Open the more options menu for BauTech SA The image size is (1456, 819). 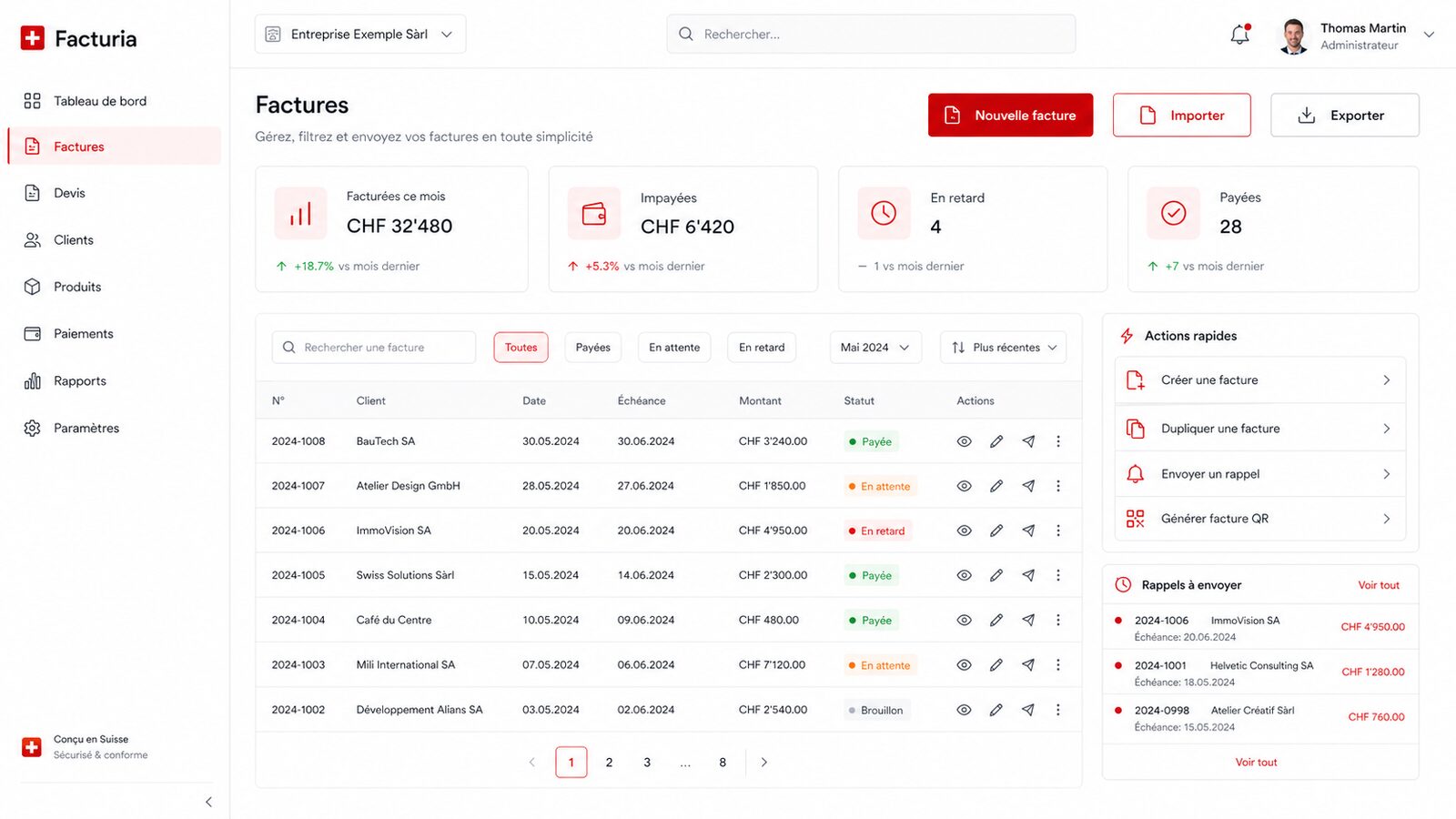click(1058, 441)
